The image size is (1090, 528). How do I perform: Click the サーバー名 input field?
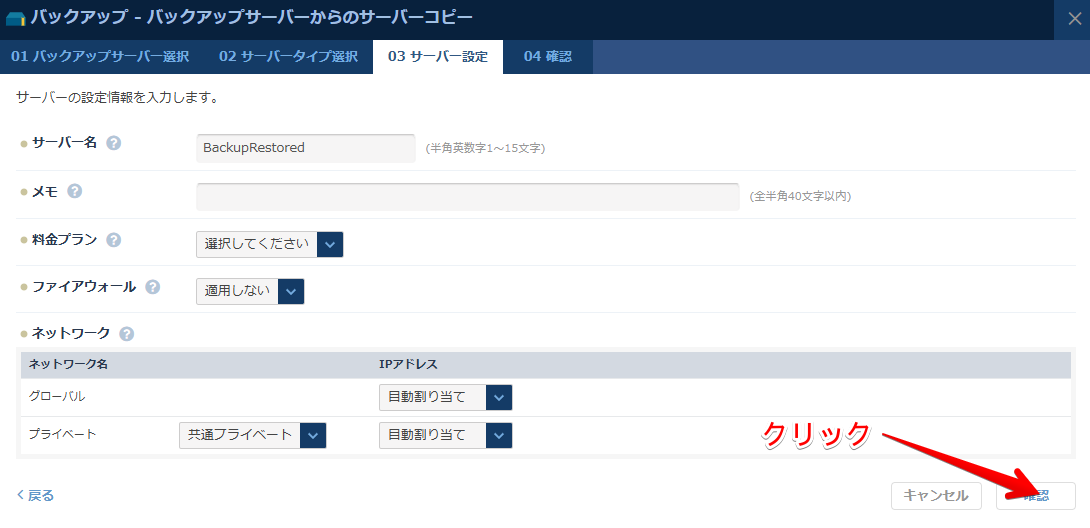(305, 148)
